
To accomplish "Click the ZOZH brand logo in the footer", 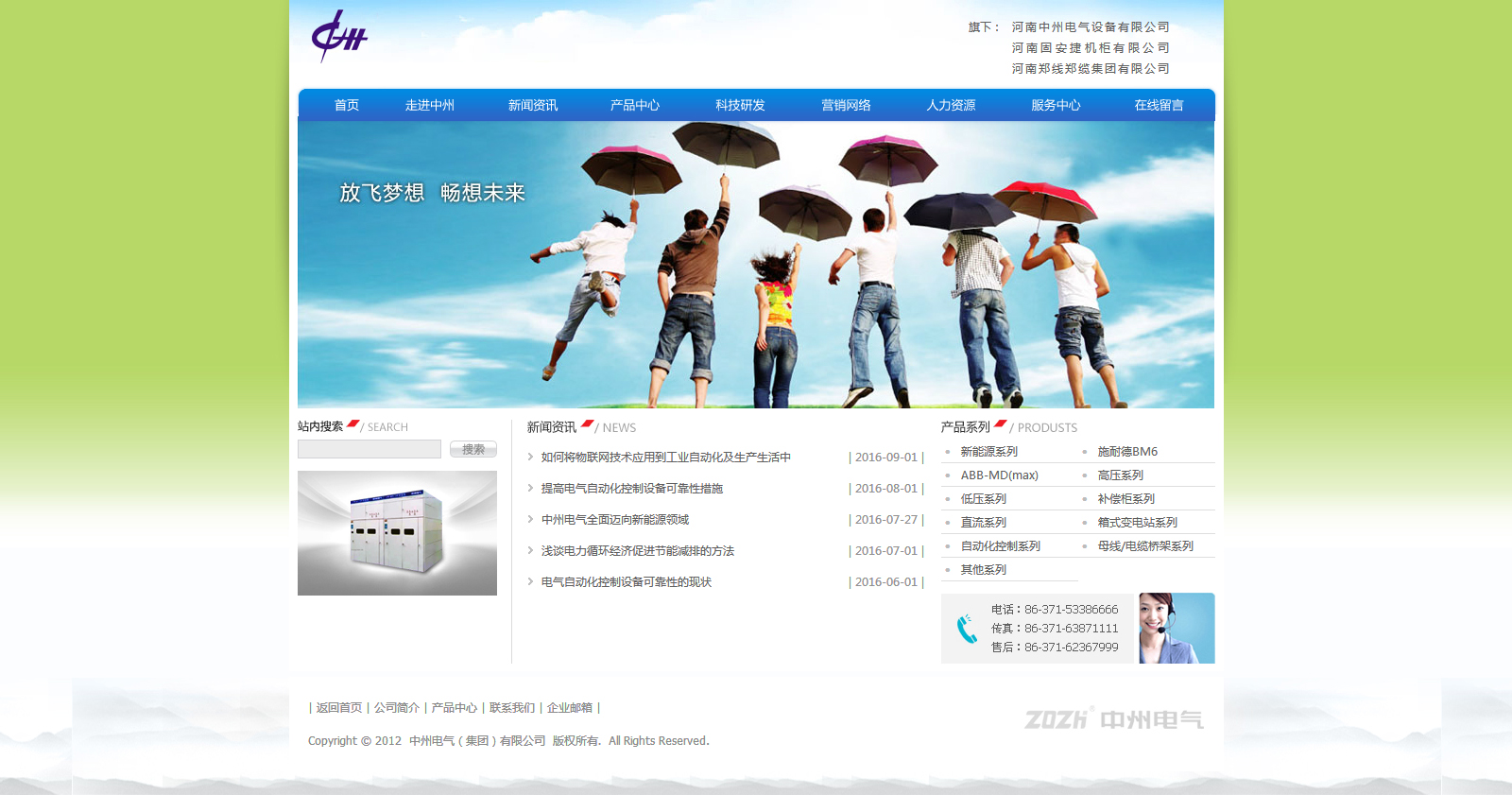I will tap(1113, 719).
